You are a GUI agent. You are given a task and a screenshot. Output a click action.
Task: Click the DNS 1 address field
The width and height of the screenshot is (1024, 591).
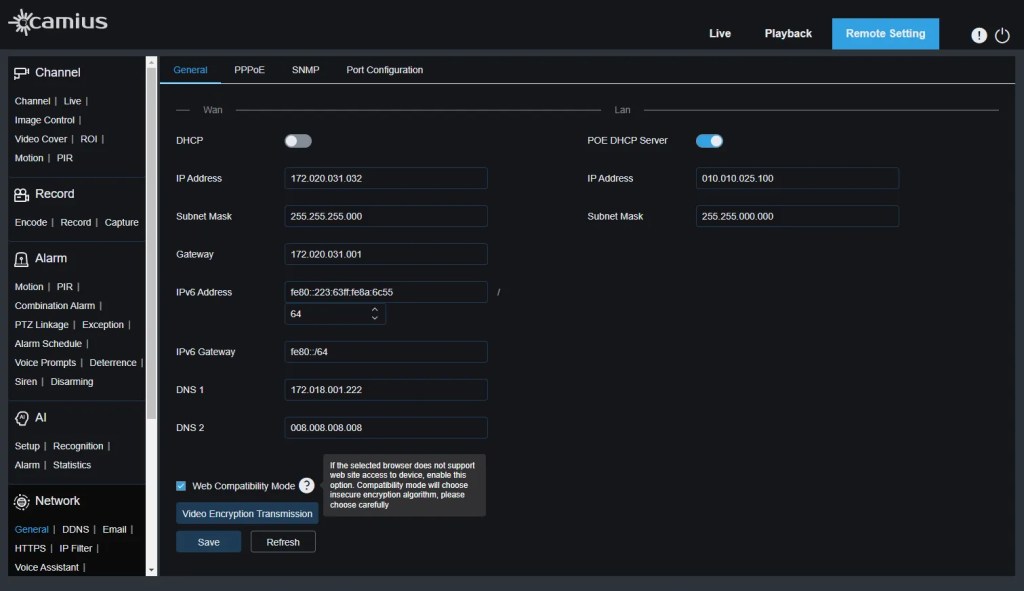point(385,390)
